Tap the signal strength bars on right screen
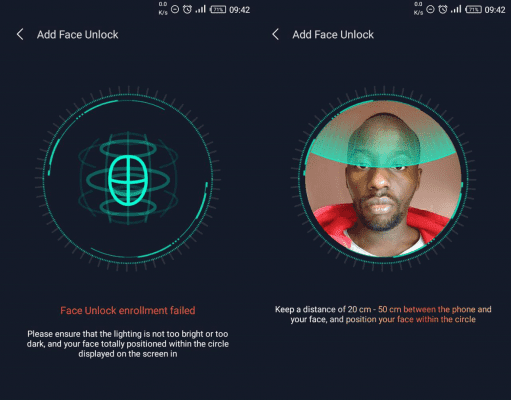Screen dimensions: 511x400 click(456, 9)
